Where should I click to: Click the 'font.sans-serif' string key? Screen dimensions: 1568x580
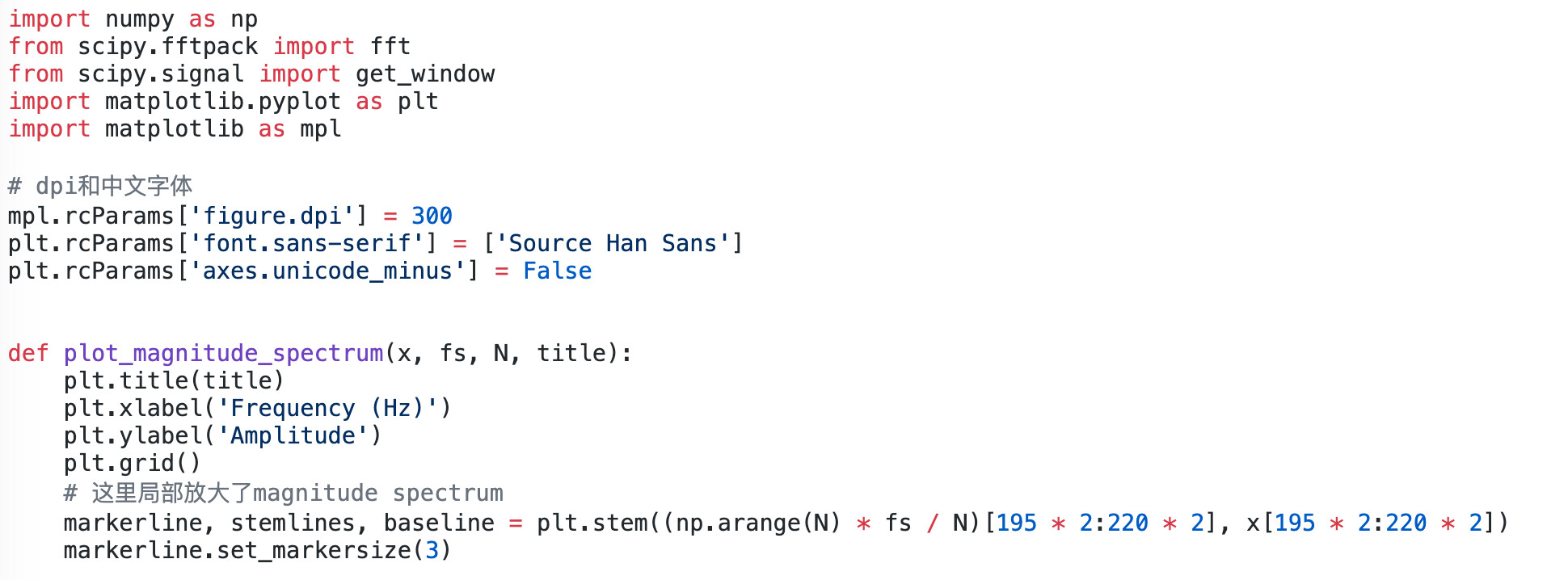coord(306,243)
